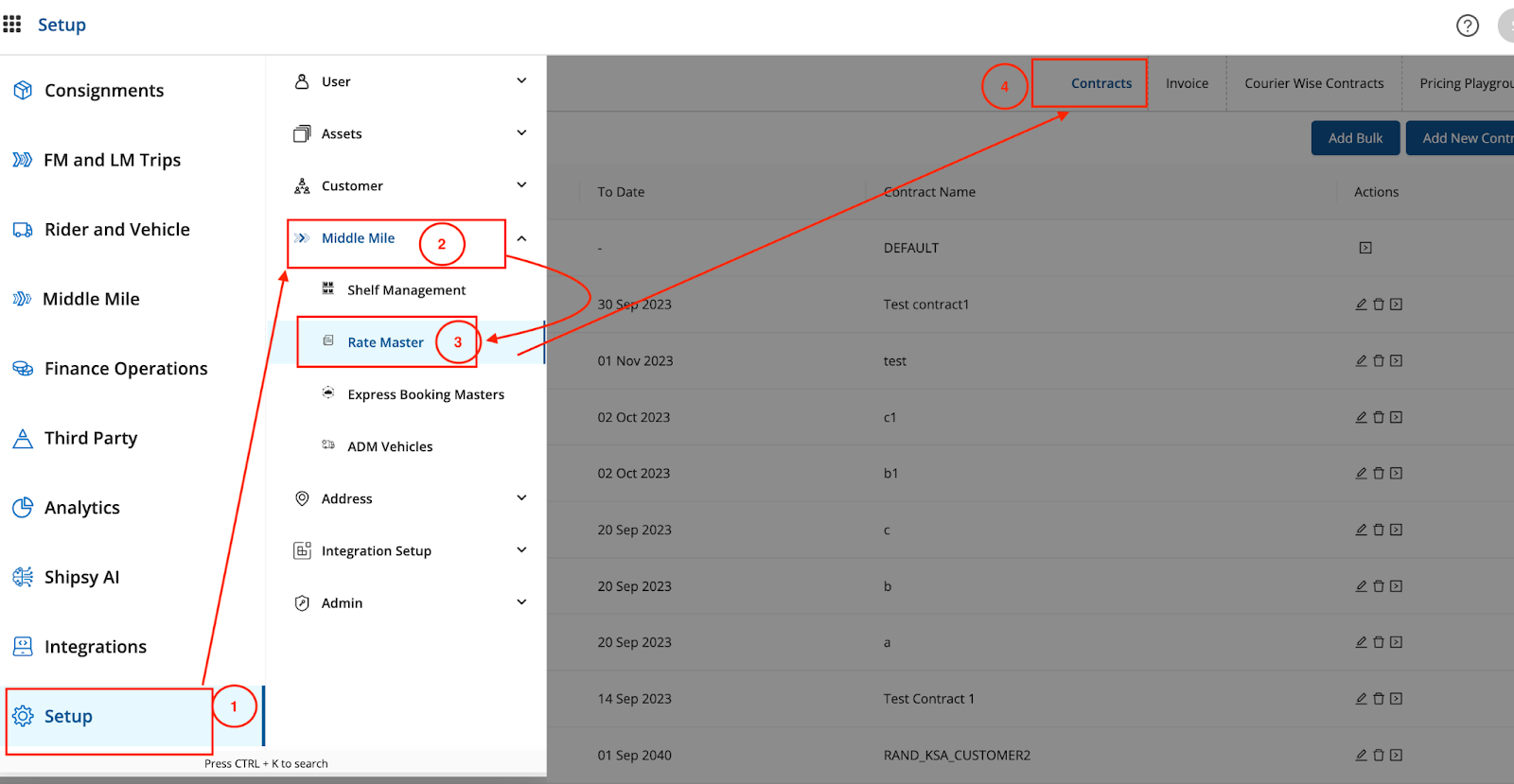The image size is (1514, 784).
Task: Open details arrow for DEFAULT contract
Action: 1365,248
